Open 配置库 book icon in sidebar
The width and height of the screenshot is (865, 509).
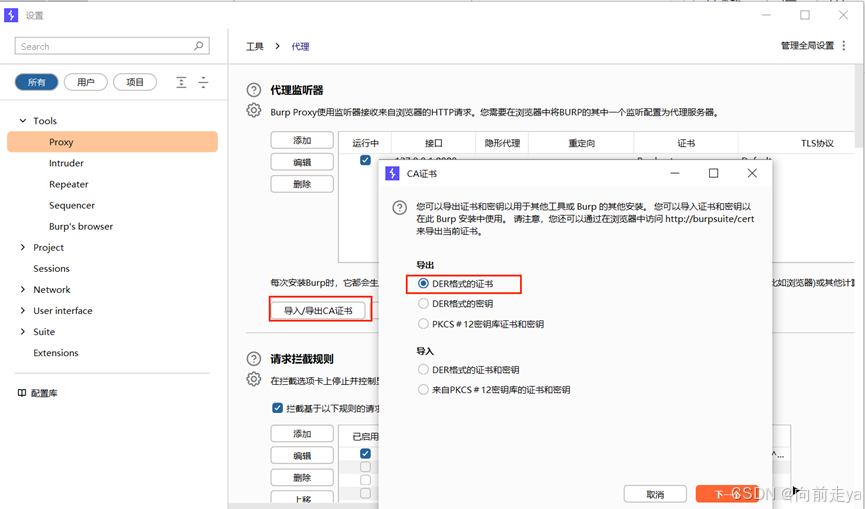pyautogui.click(x=22, y=393)
